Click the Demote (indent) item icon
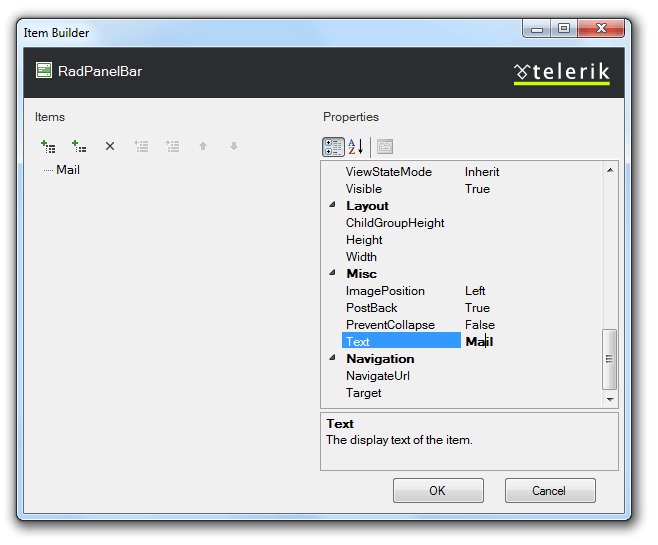Screen dimensions: 658x545 tap(172, 146)
